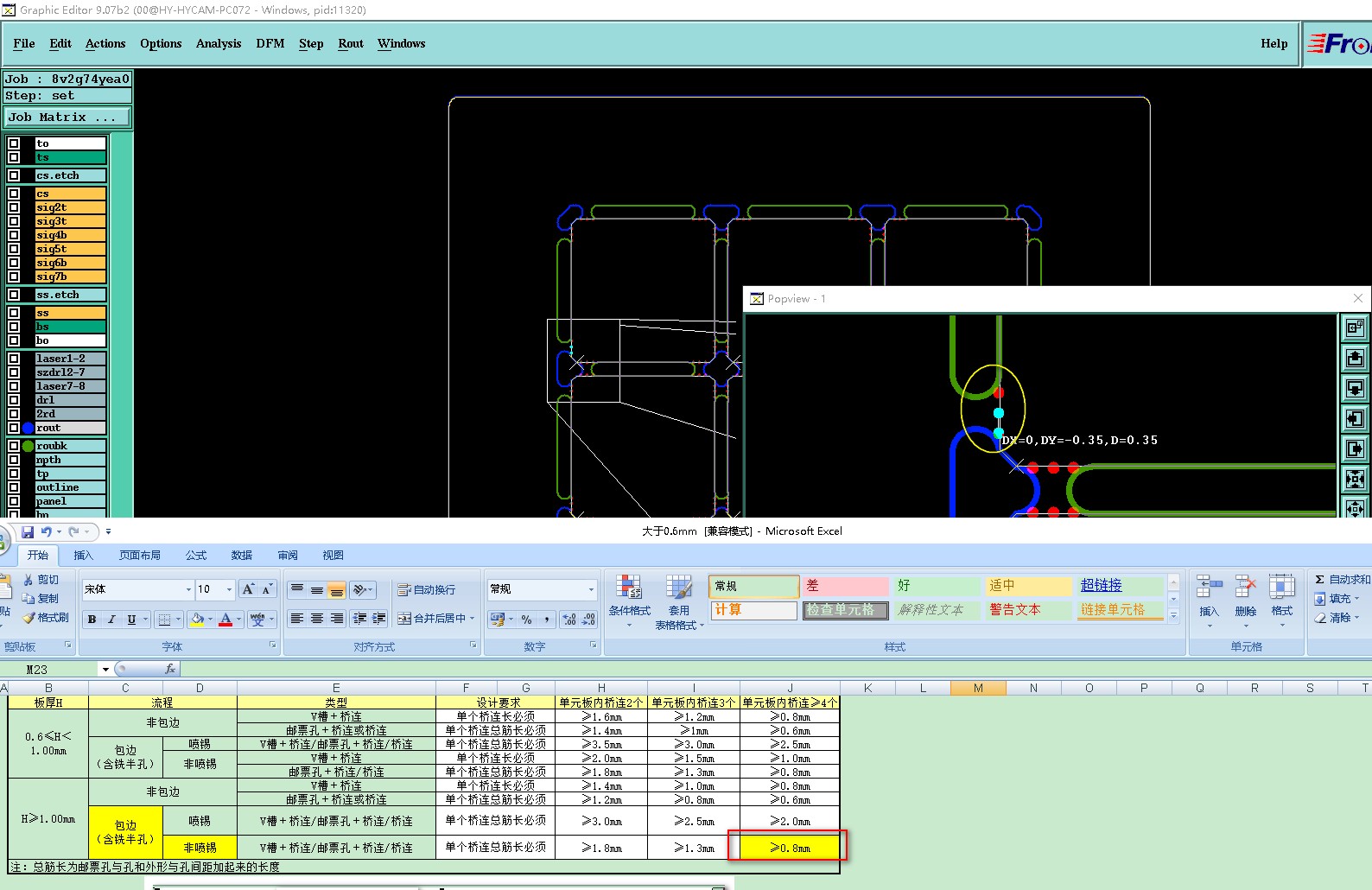Toggle the checkbox for layer ss.etch

(14, 295)
